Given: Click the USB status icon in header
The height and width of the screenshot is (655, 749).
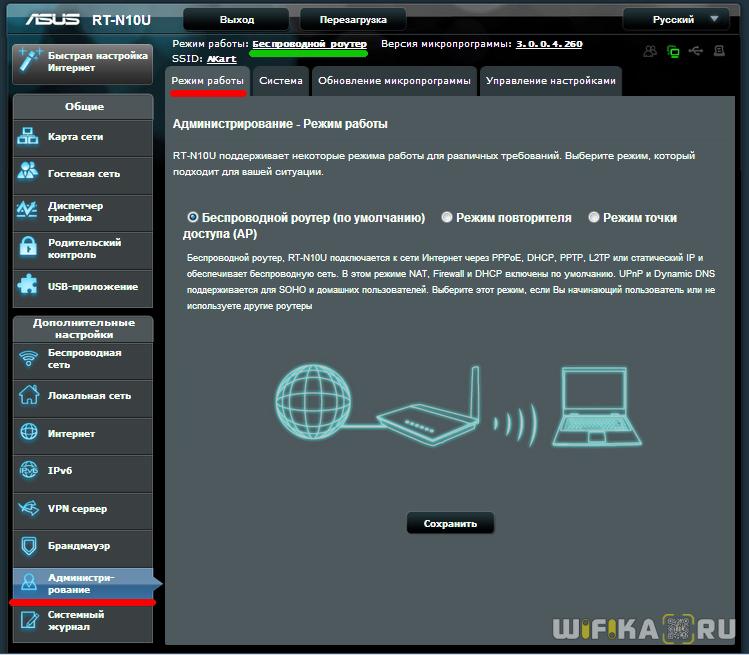Looking at the screenshot, I should 696,51.
